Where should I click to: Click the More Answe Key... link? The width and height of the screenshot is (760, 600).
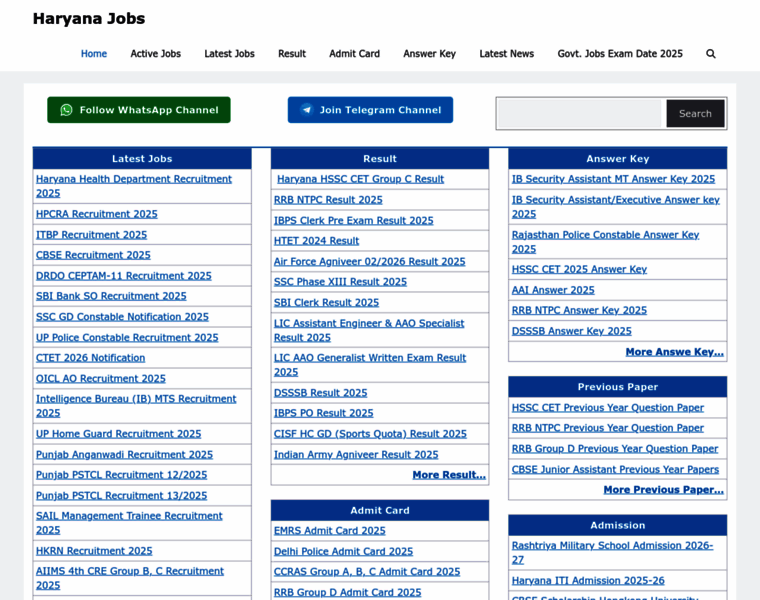(674, 352)
